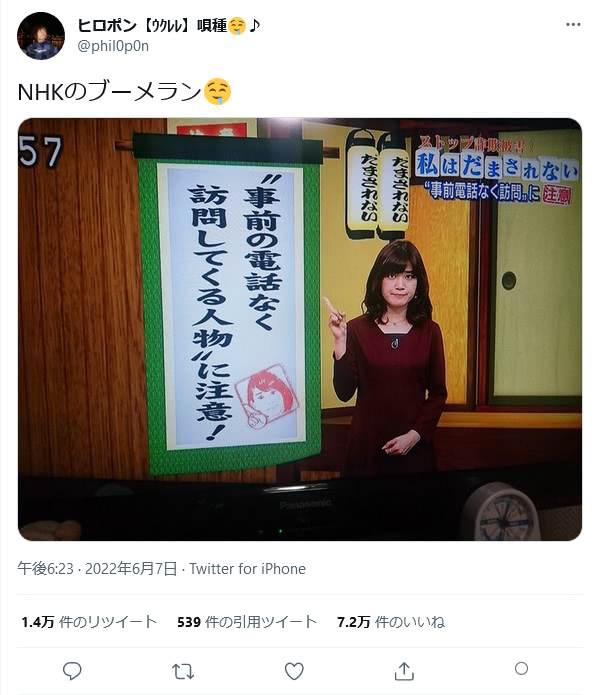Open the tweet timestamp 午後6:23 · 2022年6月7日
The width and height of the screenshot is (598, 695).
[97, 569]
